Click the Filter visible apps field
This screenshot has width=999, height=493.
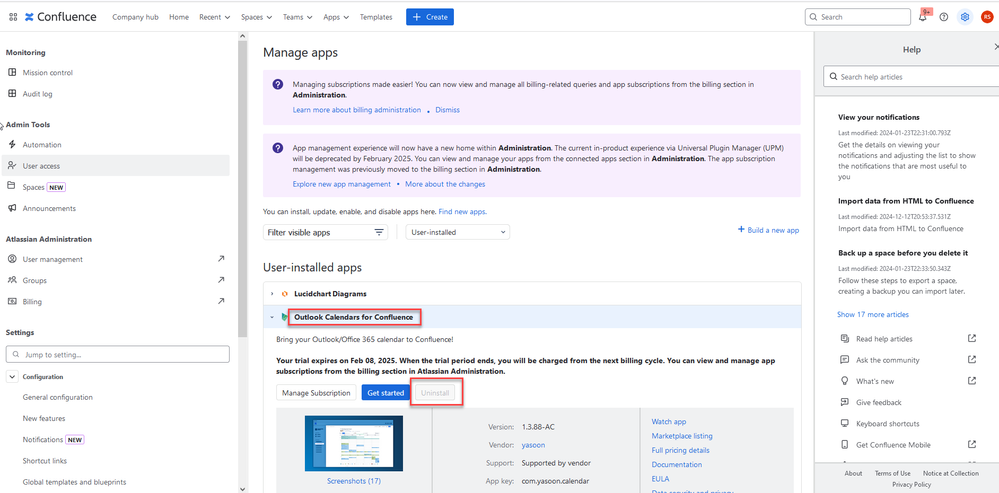(325, 232)
